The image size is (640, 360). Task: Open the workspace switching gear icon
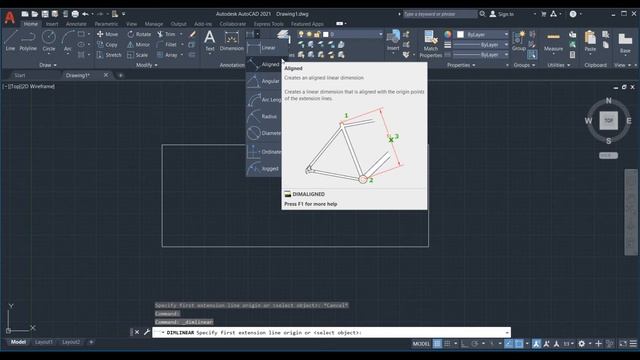pos(582,344)
